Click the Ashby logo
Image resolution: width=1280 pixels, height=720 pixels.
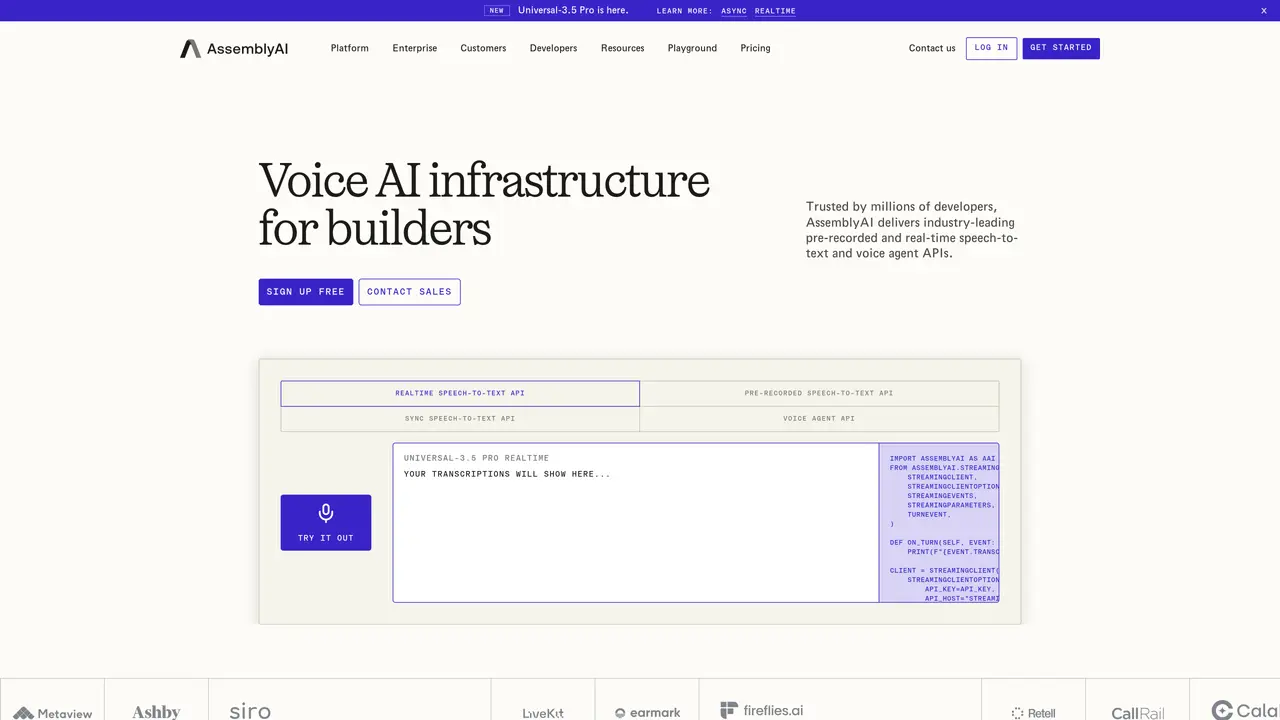click(x=156, y=712)
